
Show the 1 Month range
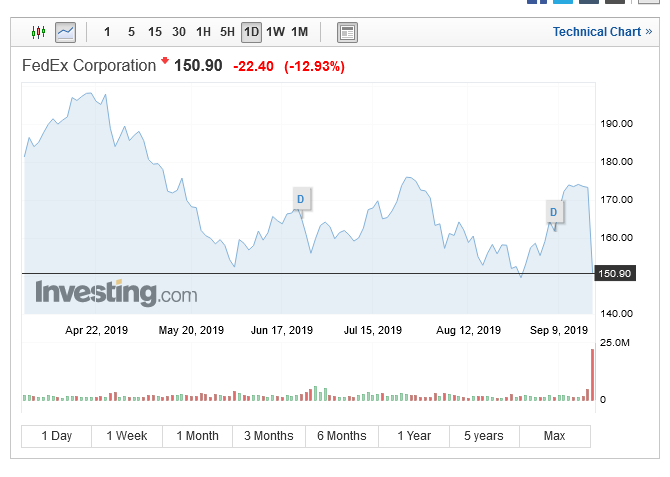pyautogui.click(x=197, y=436)
